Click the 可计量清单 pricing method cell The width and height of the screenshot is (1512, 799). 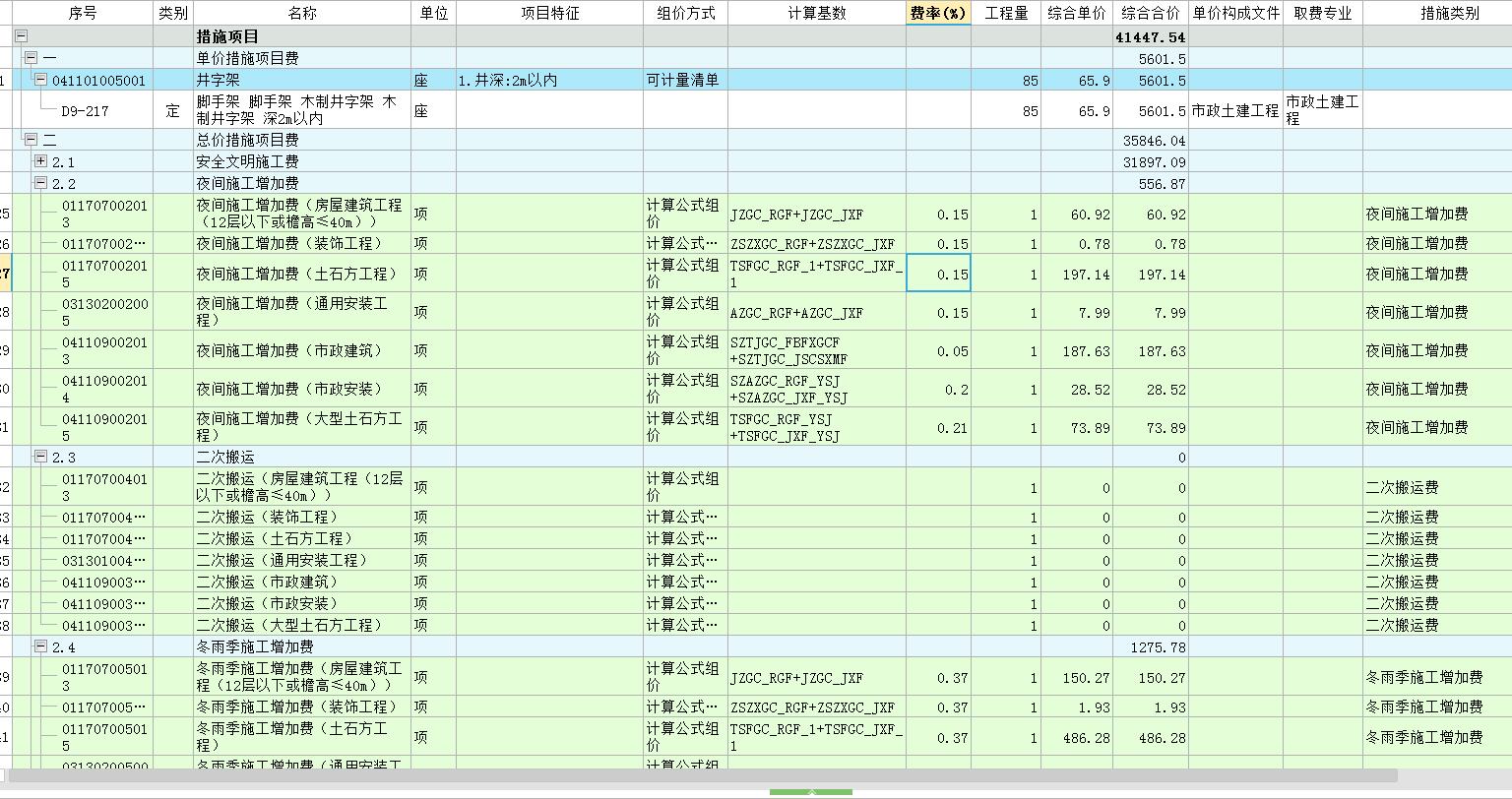685,80
